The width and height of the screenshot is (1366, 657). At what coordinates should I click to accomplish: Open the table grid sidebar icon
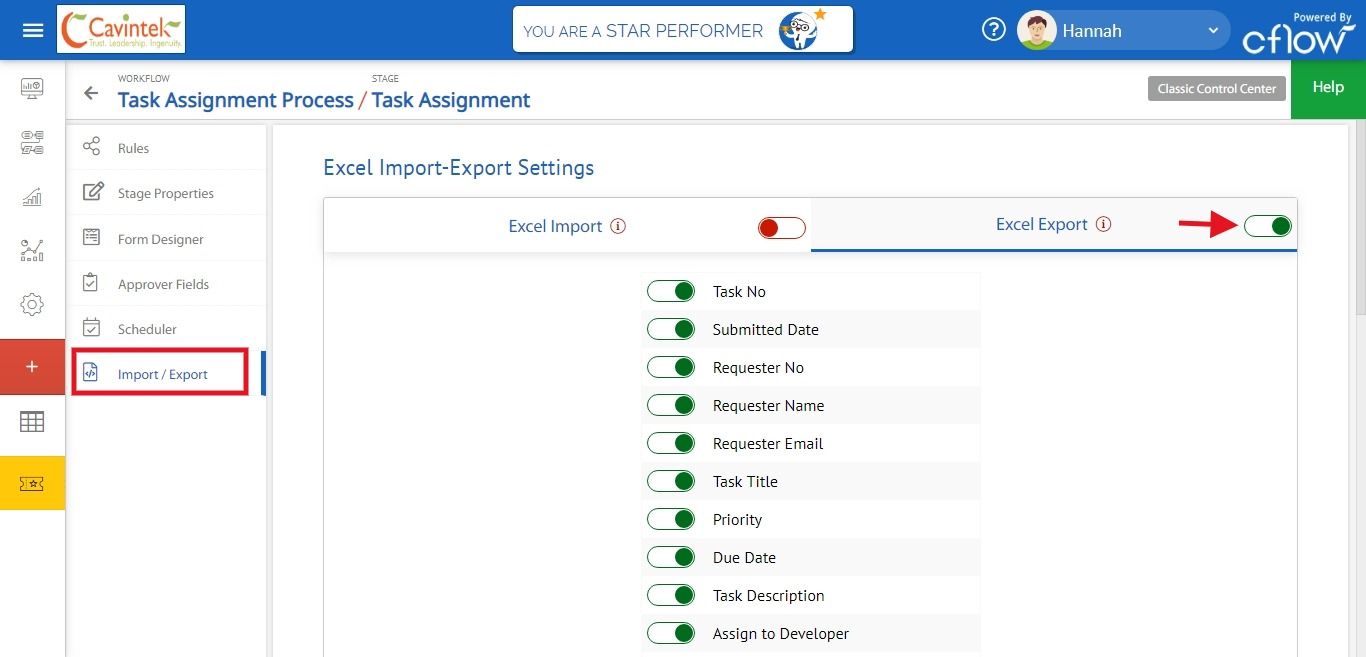32,422
